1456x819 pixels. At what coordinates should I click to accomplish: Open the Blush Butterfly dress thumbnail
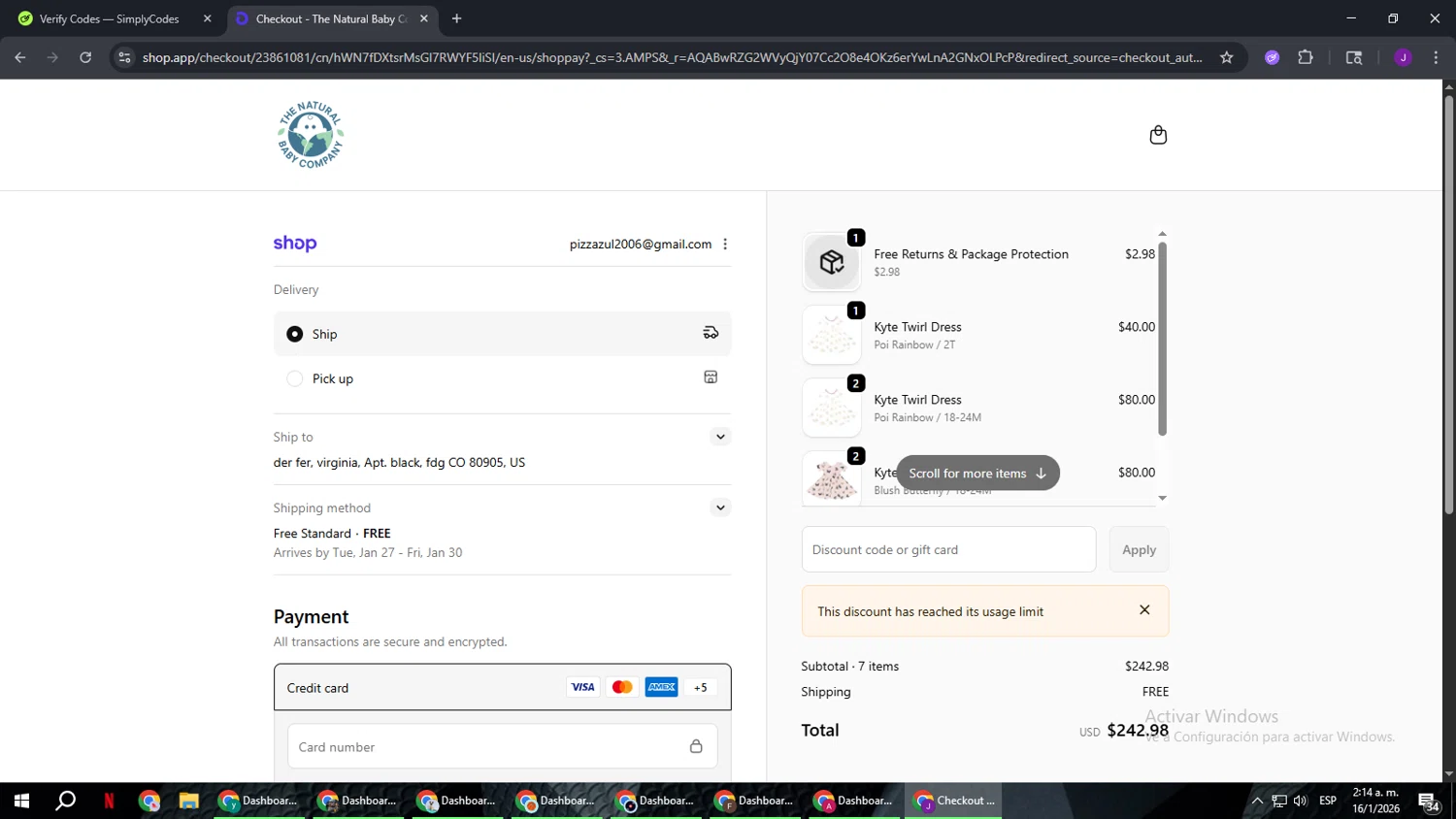(832, 478)
